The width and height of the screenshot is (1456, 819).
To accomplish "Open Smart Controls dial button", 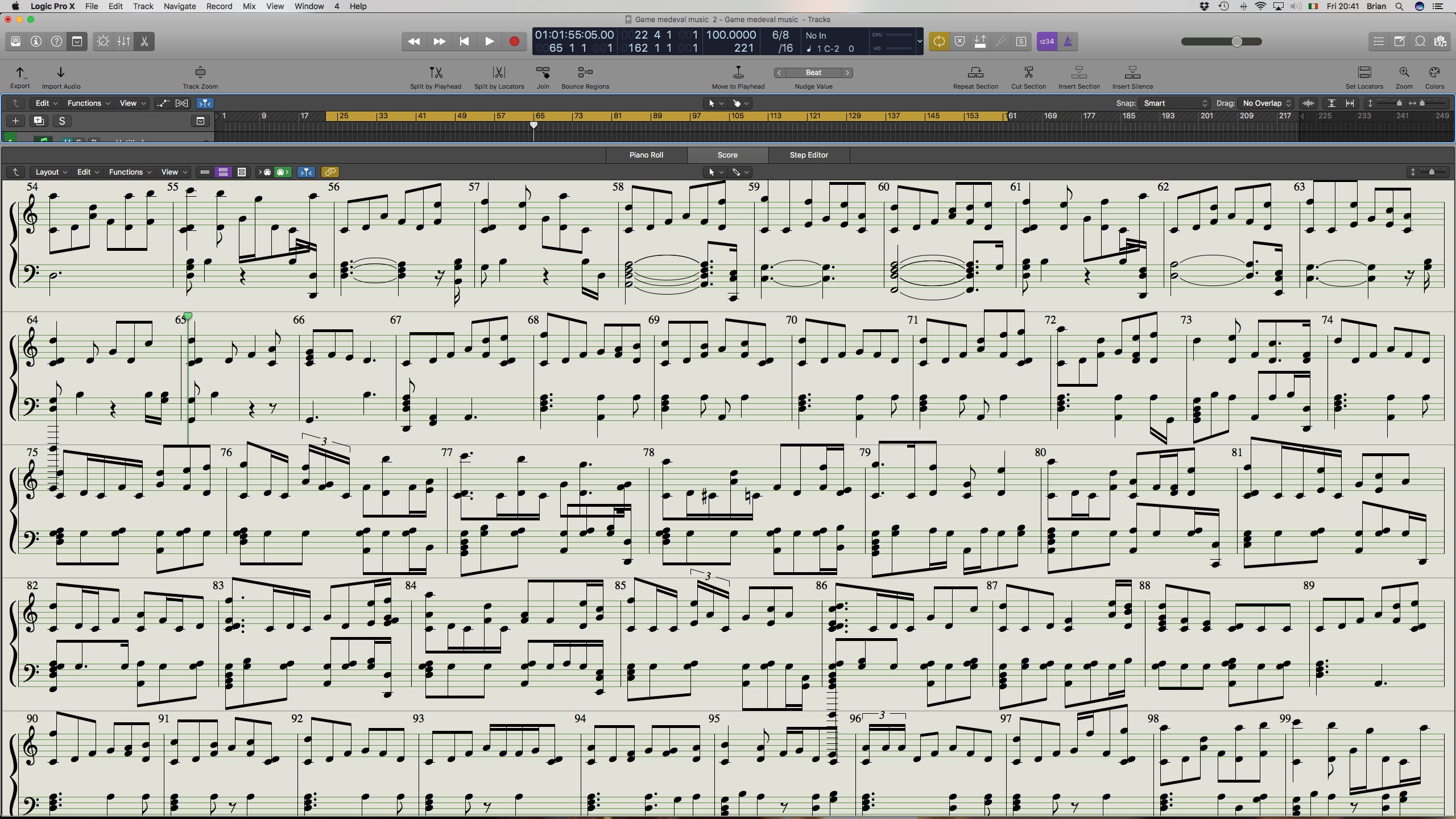I will click(104, 42).
